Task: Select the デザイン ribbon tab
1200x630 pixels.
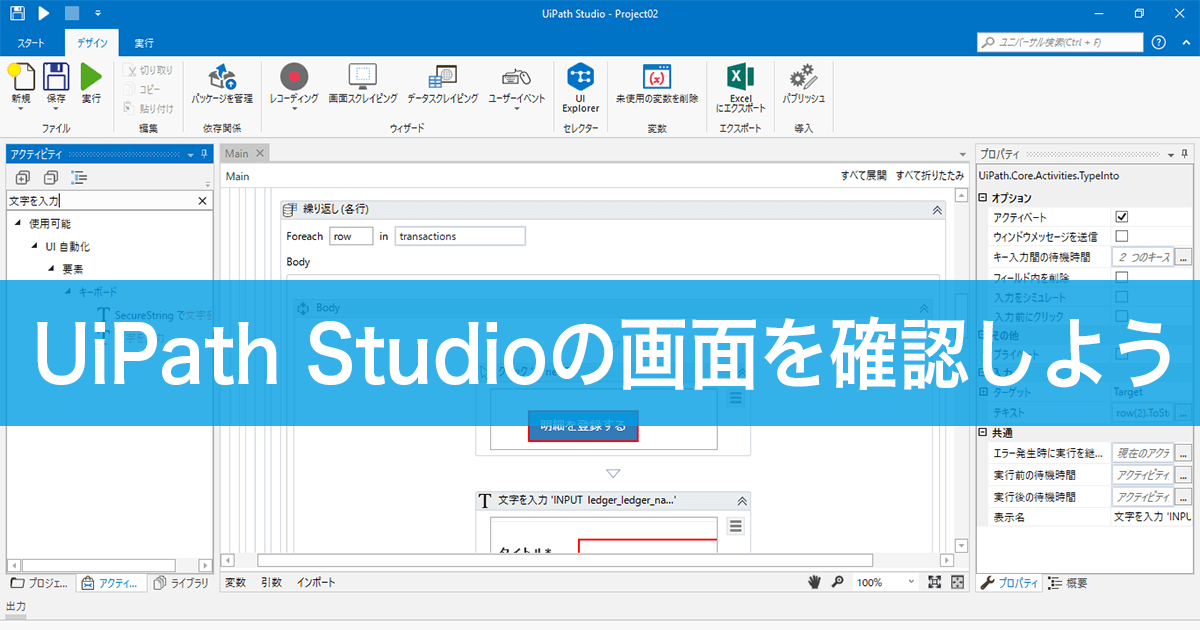Action: pyautogui.click(x=92, y=43)
